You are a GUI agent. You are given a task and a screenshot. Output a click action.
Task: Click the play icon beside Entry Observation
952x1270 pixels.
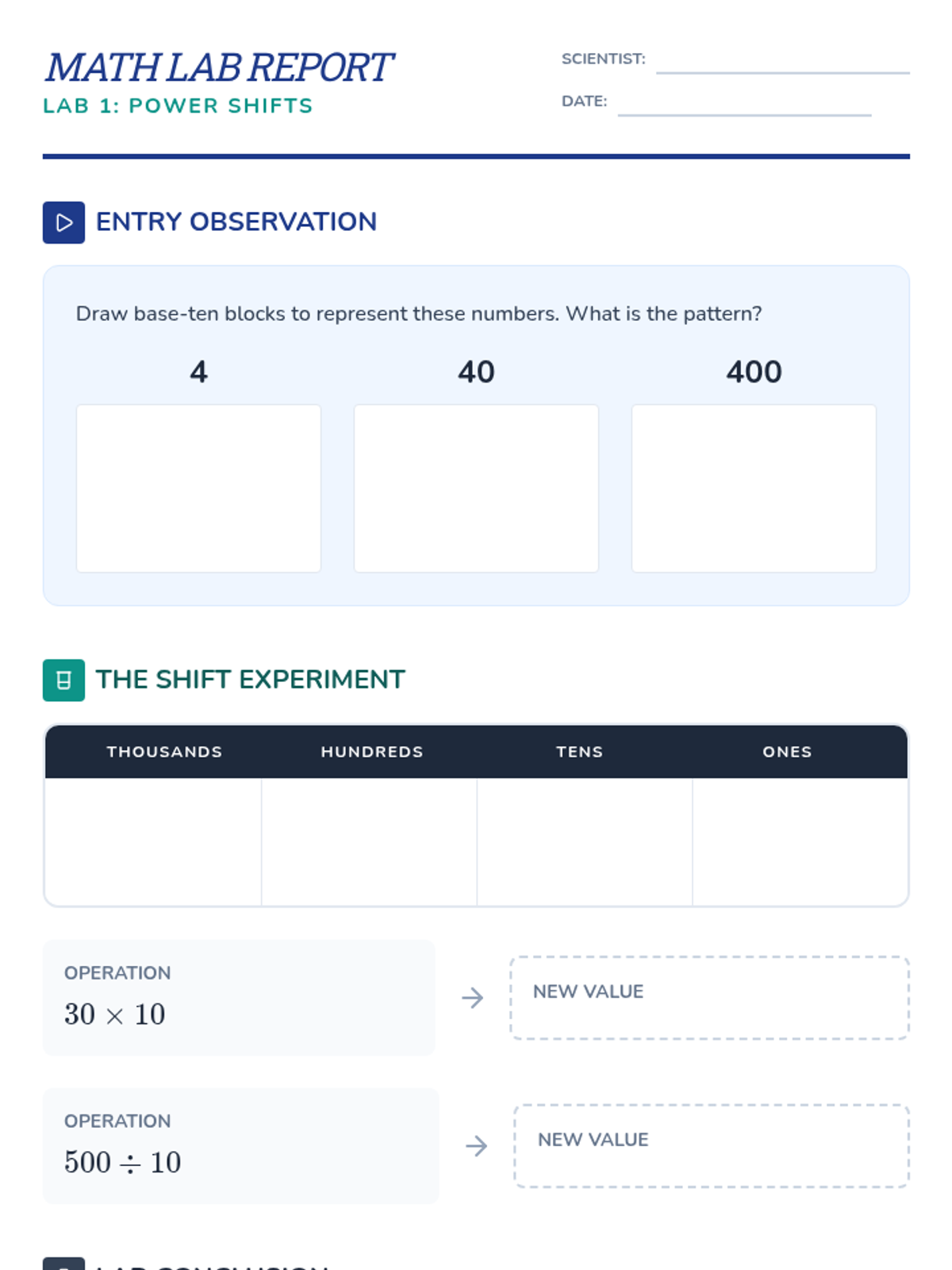click(x=63, y=222)
